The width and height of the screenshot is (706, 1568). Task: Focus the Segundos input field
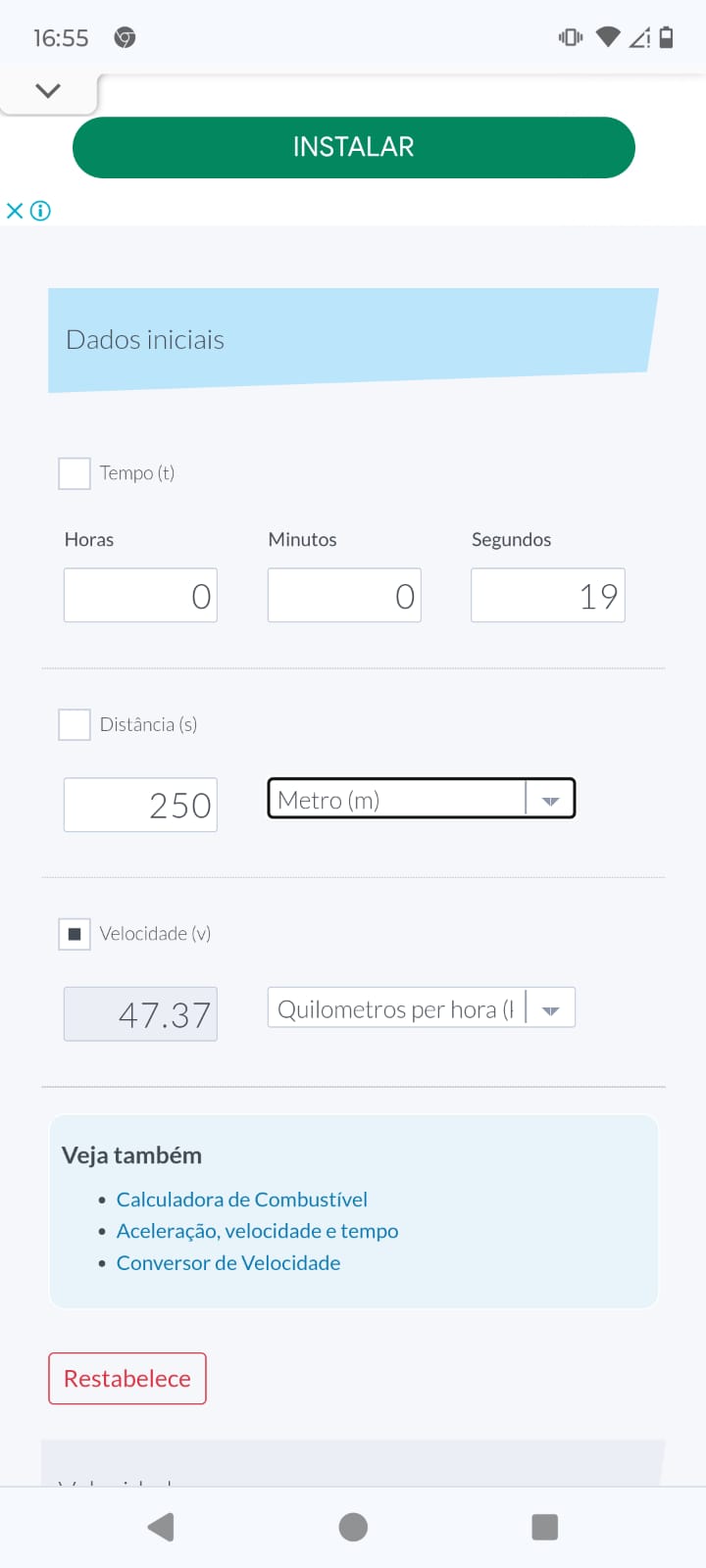point(547,596)
